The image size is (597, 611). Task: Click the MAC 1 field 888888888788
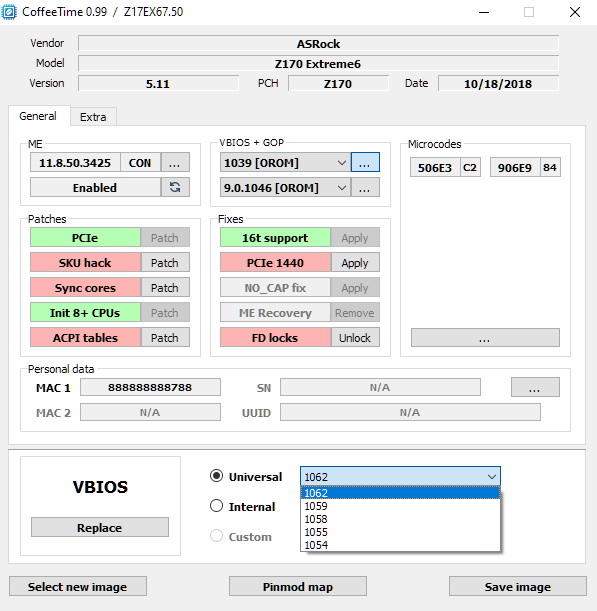[150, 387]
